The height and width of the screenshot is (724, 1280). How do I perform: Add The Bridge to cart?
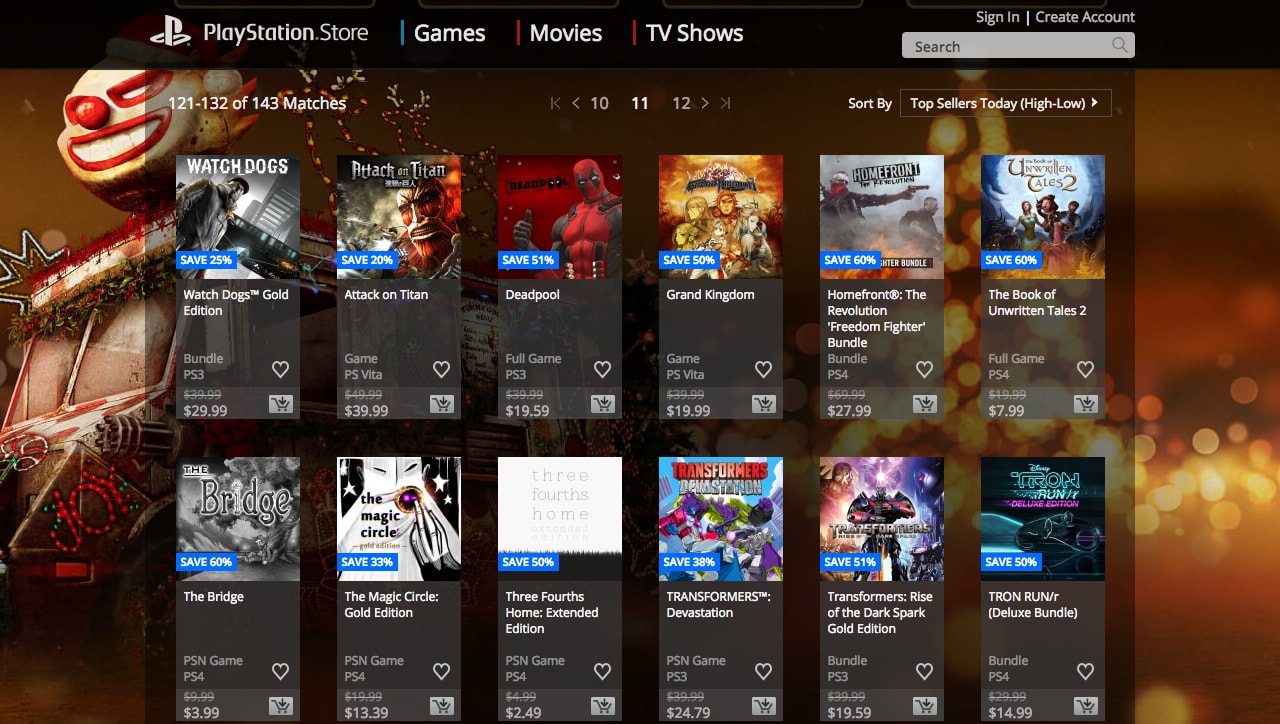pos(280,706)
